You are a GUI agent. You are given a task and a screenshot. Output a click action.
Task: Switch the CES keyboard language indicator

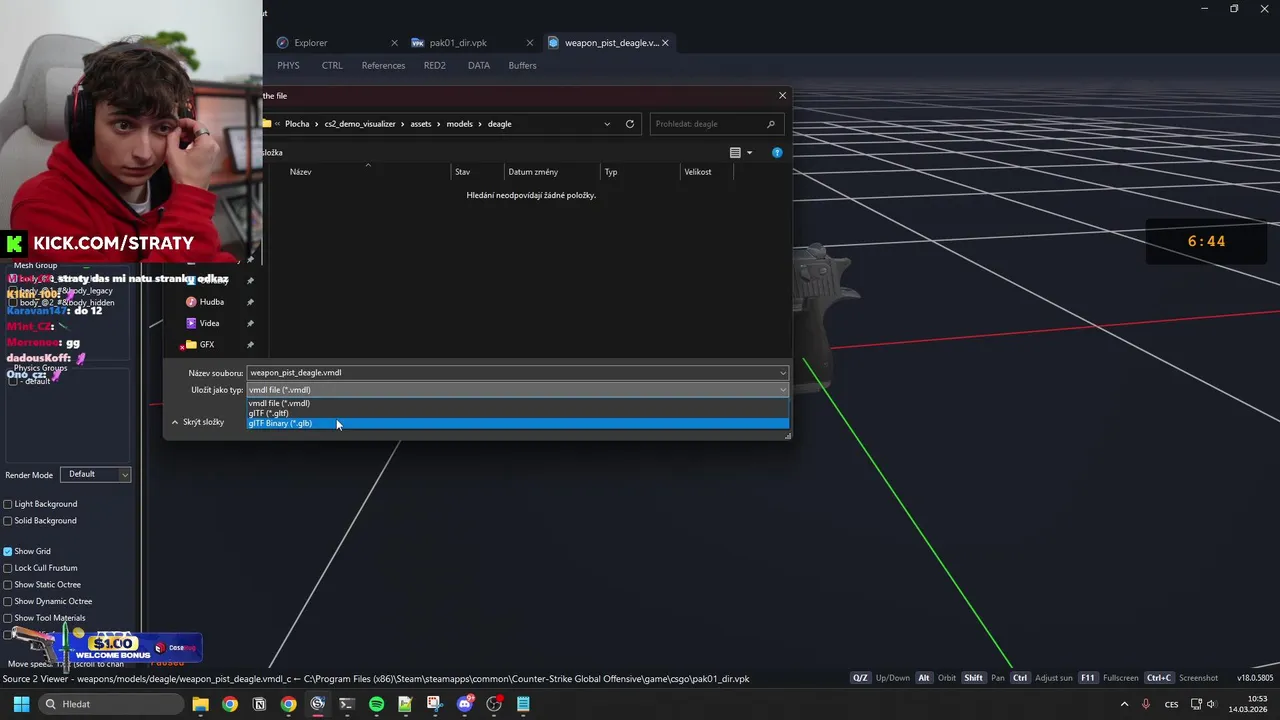tap(1171, 704)
